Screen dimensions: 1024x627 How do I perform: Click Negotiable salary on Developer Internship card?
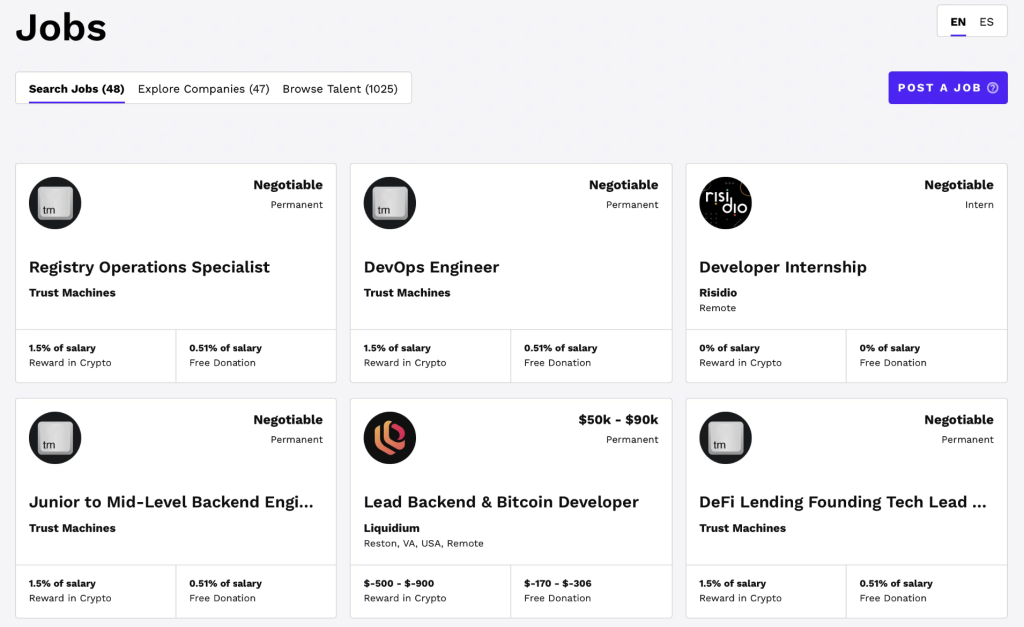tap(959, 185)
